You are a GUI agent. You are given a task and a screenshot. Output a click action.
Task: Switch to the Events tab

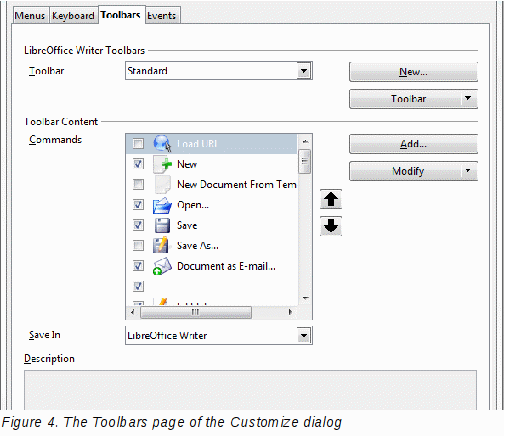point(162,16)
